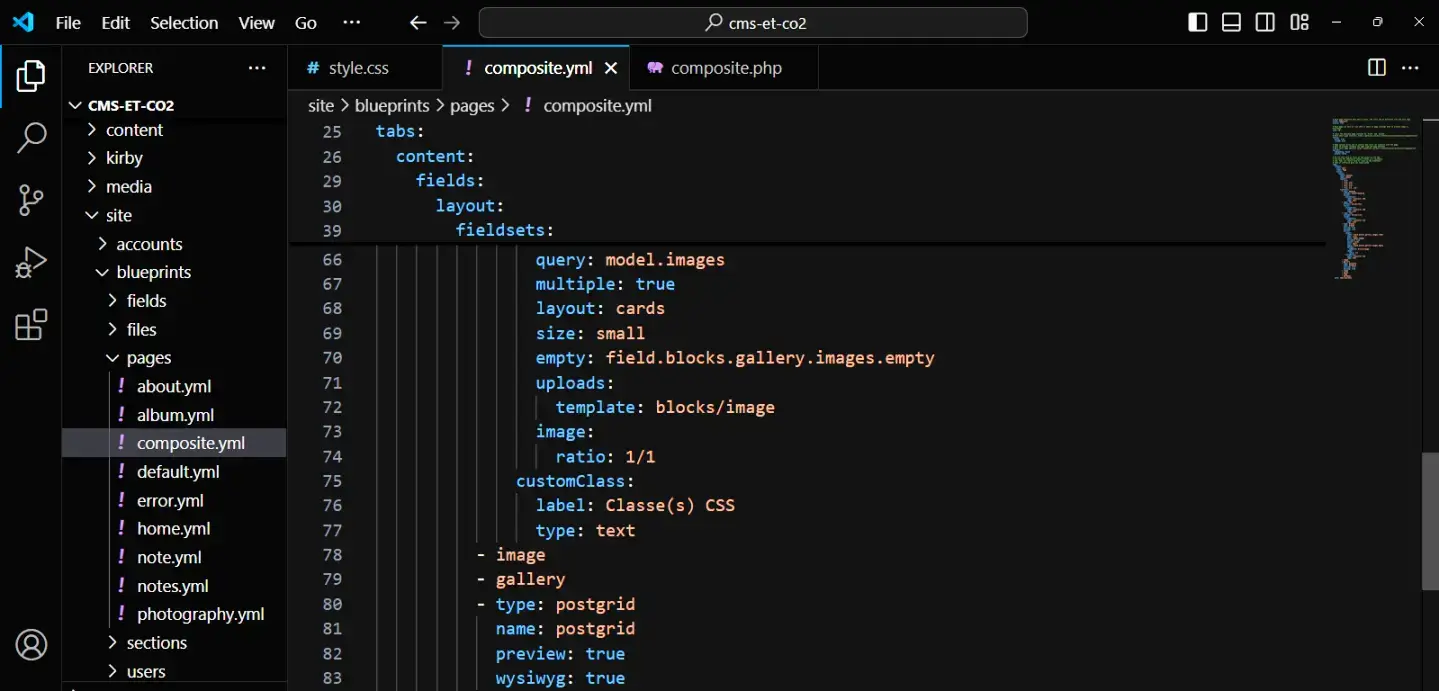Click the editor vertical scrollbar thumb
This screenshot has height=691, width=1439.
1430,522
